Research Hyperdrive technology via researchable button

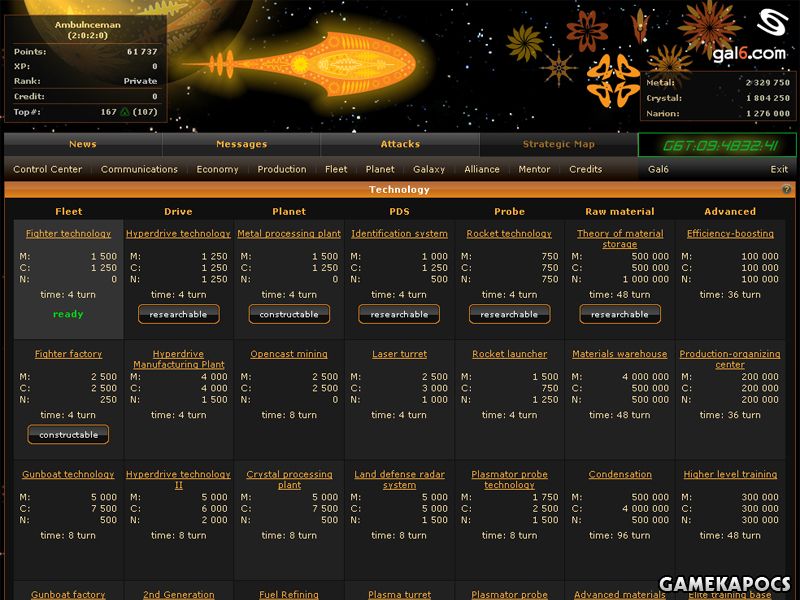[179, 314]
